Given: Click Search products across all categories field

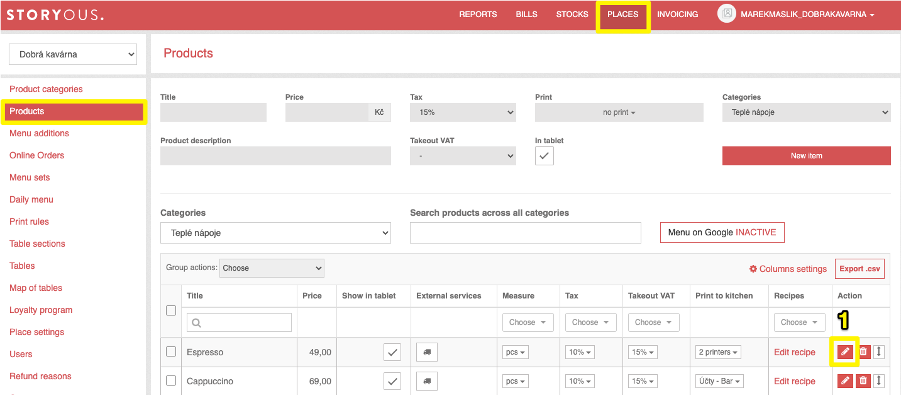Looking at the screenshot, I should coord(525,233).
